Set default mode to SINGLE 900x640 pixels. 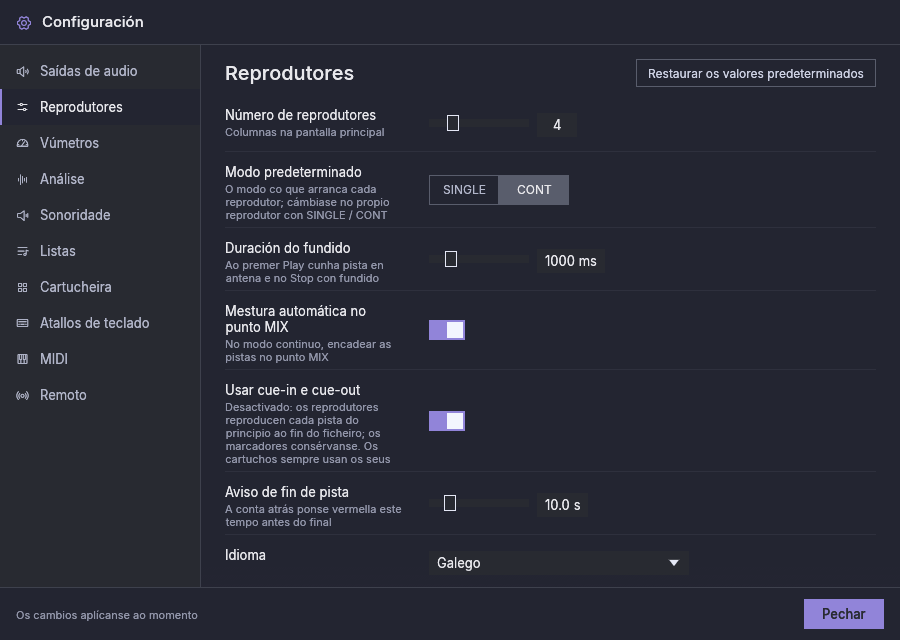[464, 190]
